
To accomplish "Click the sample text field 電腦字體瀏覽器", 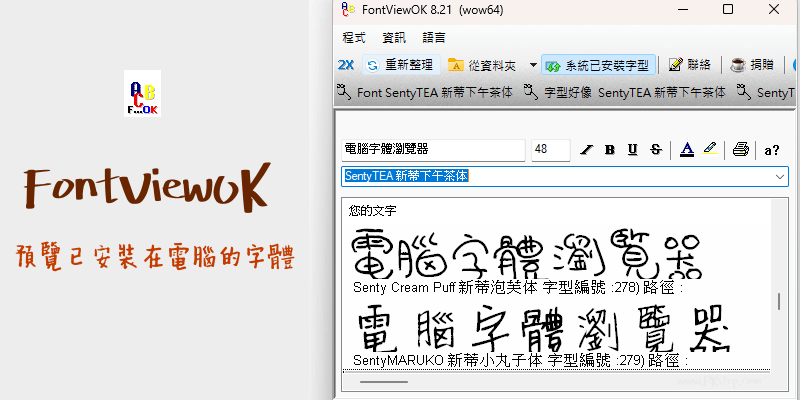I will [433, 150].
